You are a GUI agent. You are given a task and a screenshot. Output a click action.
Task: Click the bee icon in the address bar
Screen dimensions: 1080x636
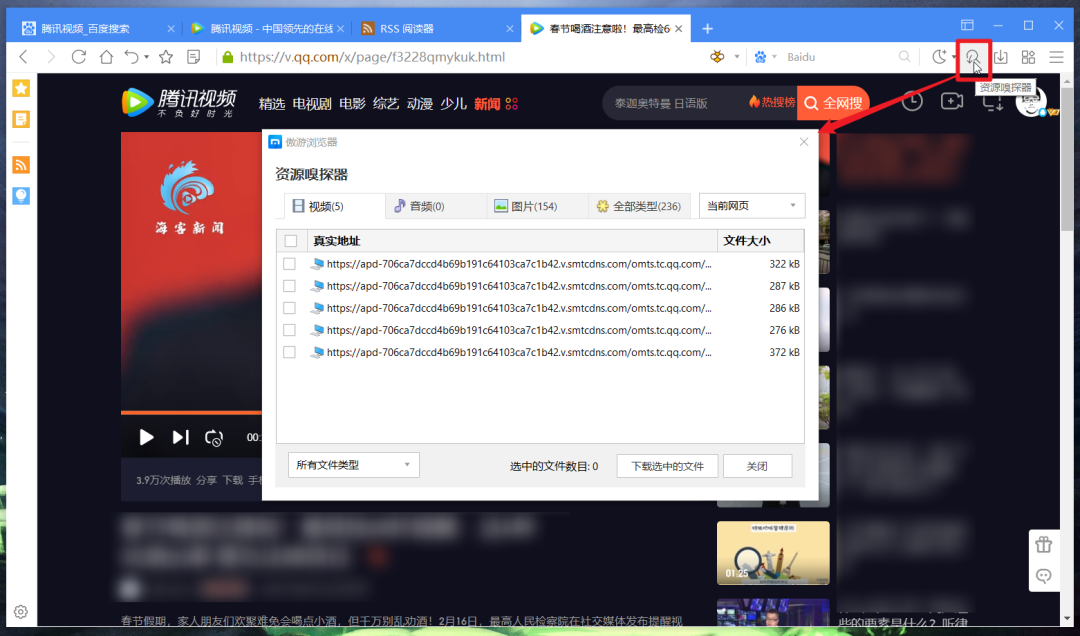coord(718,57)
